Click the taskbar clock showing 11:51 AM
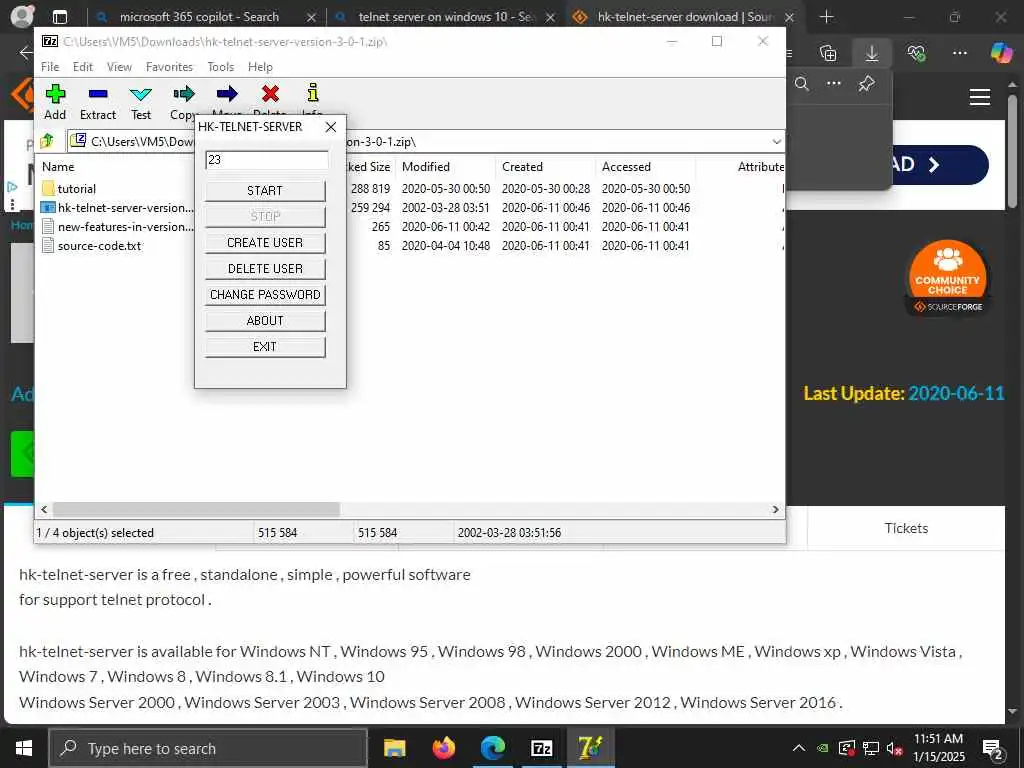The width and height of the screenshot is (1024, 768). (x=938, y=748)
